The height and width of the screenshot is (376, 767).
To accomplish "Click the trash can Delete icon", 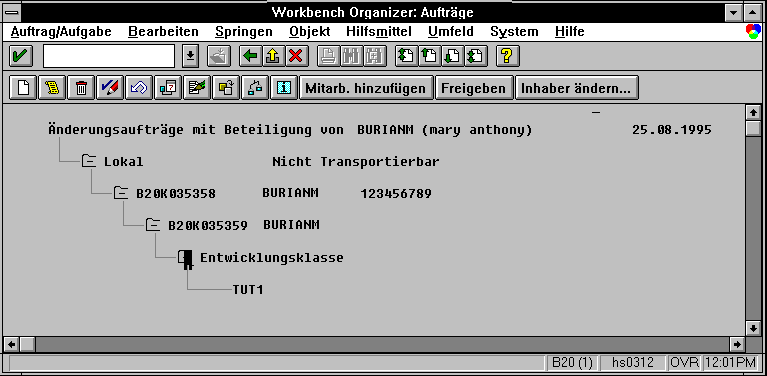I will point(81,88).
